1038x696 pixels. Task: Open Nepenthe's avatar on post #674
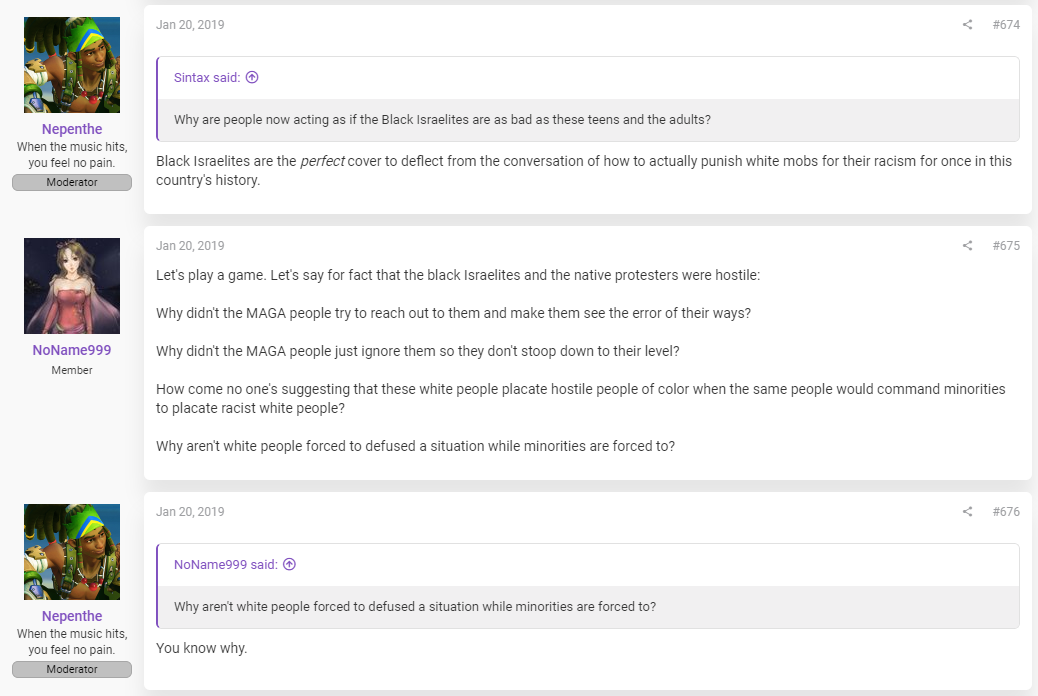(72, 65)
